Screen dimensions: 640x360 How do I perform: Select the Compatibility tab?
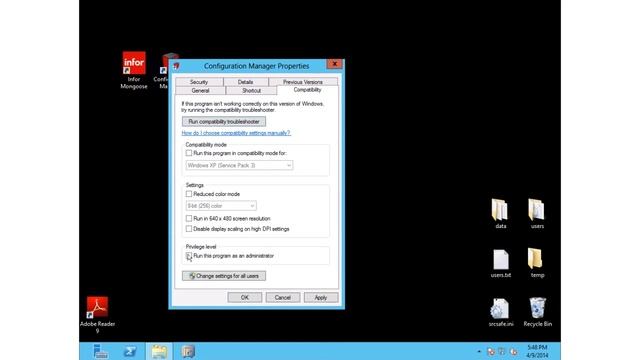307,90
